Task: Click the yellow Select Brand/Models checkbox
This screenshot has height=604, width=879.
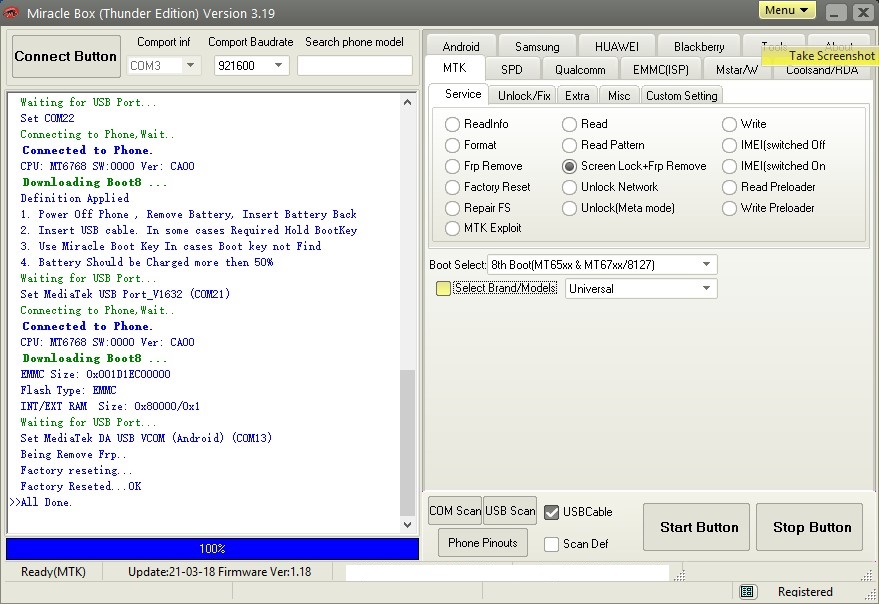Action: pos(443,288)
